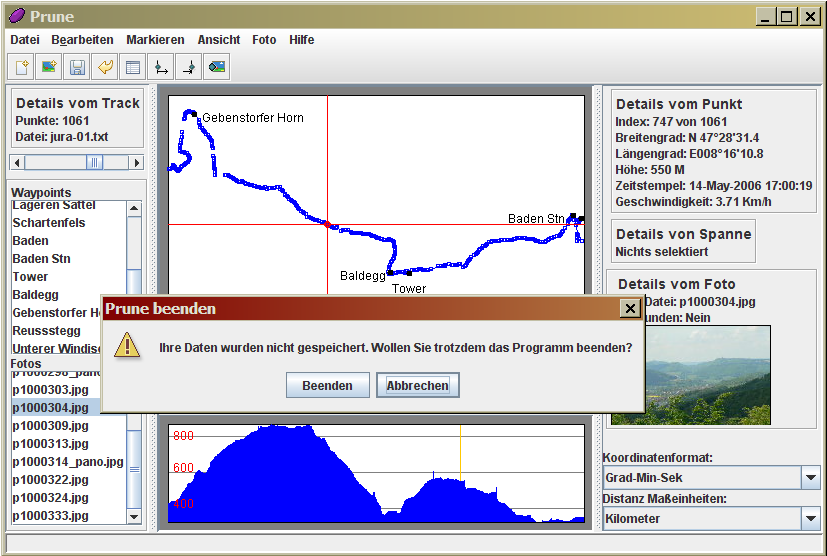This screenshot has height=556, width=827.
Task: Click the edit point table icon
Action: point(132,67)
